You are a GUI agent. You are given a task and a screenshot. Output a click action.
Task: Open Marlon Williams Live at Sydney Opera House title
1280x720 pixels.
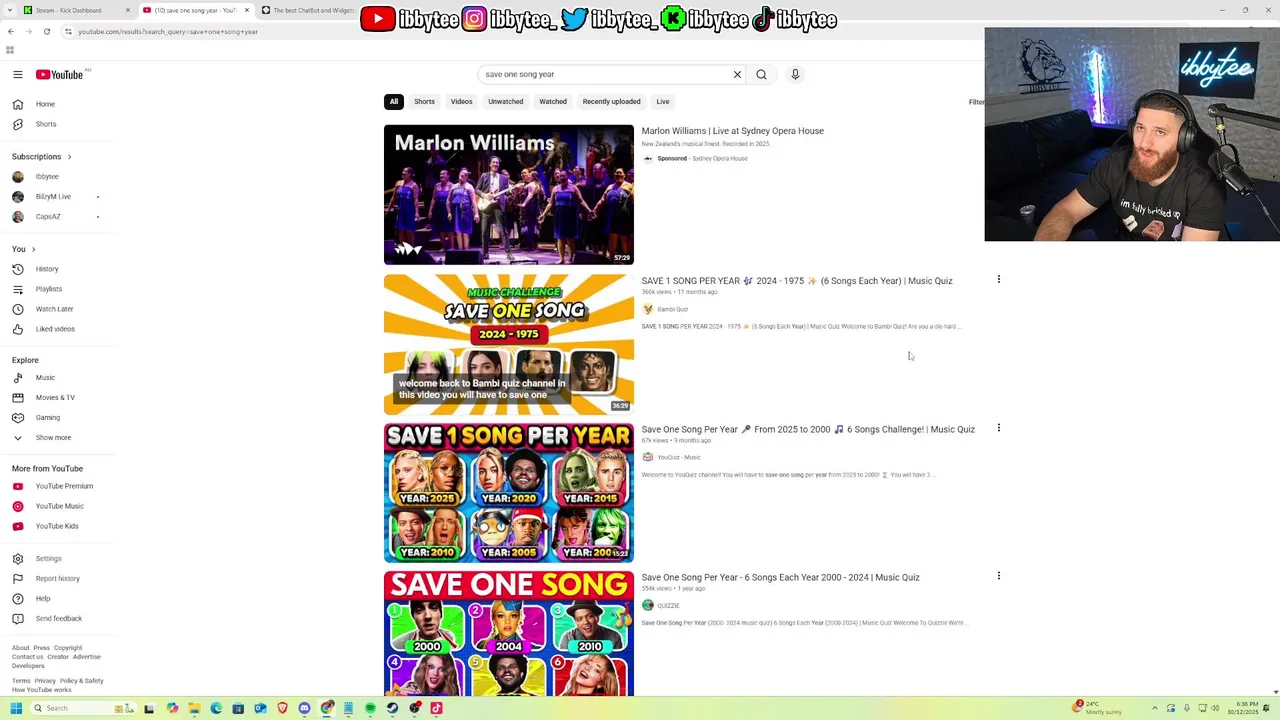pos(732,131)
